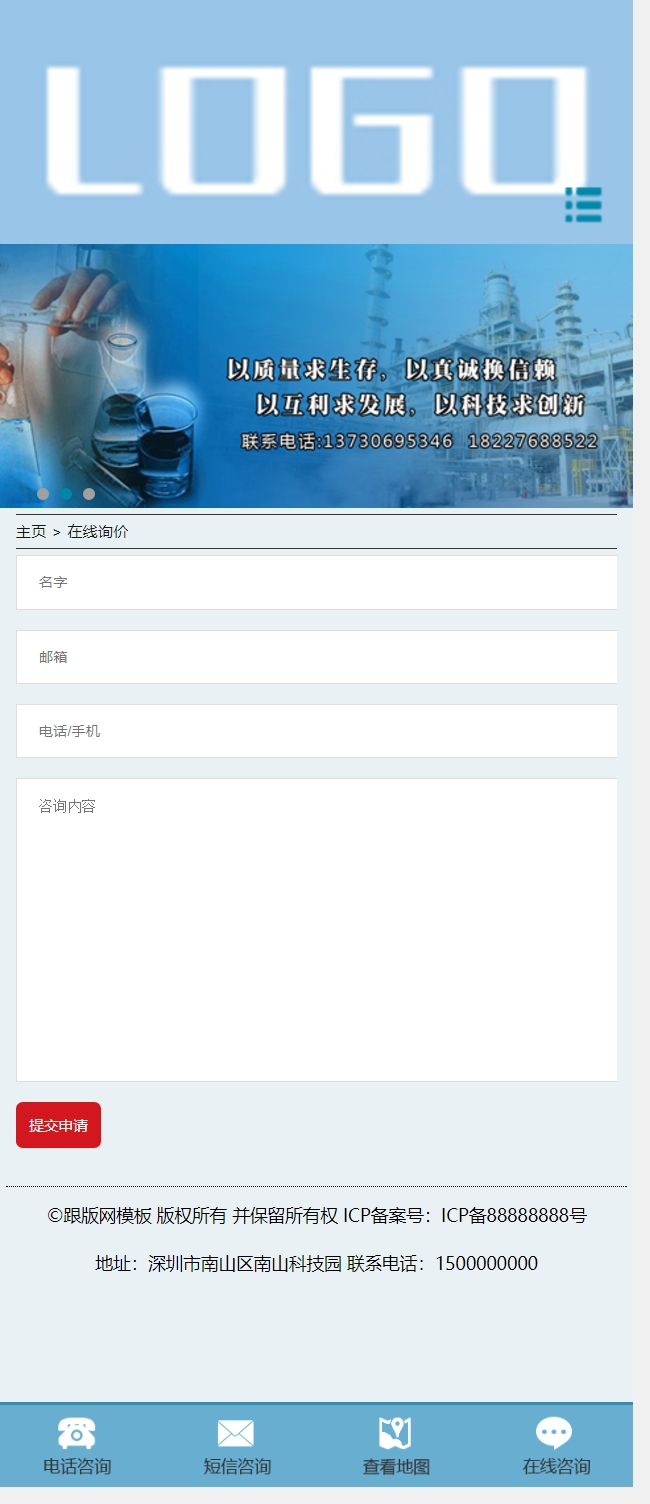Select the second carousel dot
Image resolution: width=650 pixels, height=1504 pixels.
66,494
